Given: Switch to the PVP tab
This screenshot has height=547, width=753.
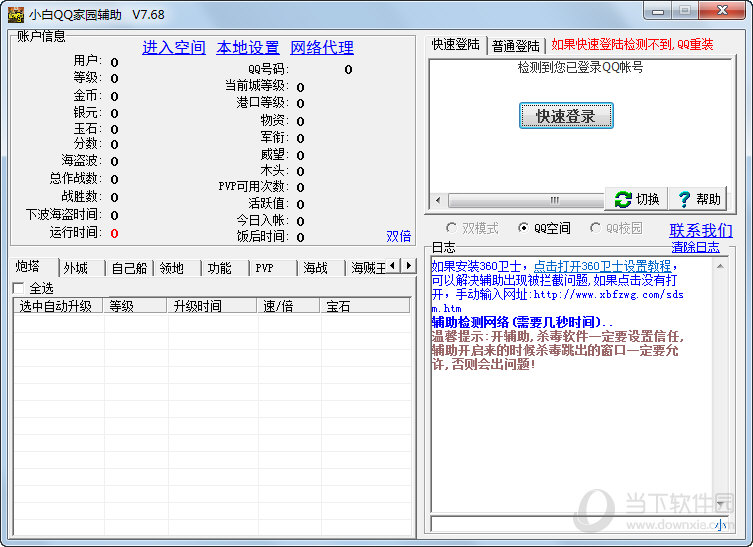Looking at the screenshot, I should [273, 268].
